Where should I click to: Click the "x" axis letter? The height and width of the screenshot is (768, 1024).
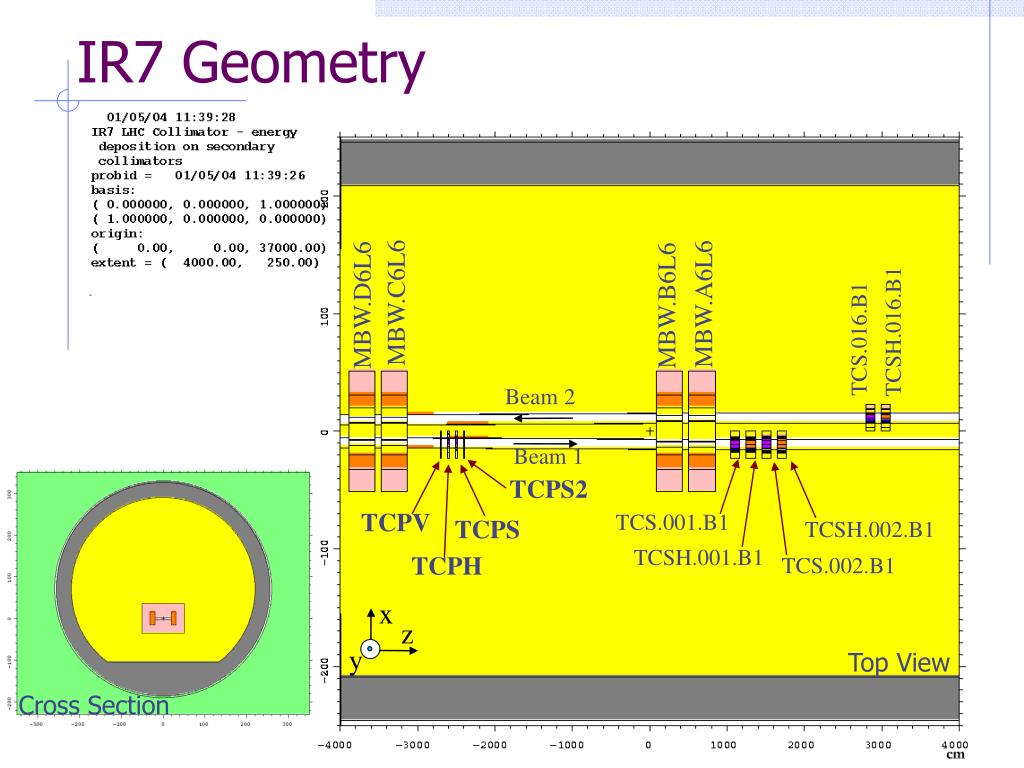pos(386,616)
